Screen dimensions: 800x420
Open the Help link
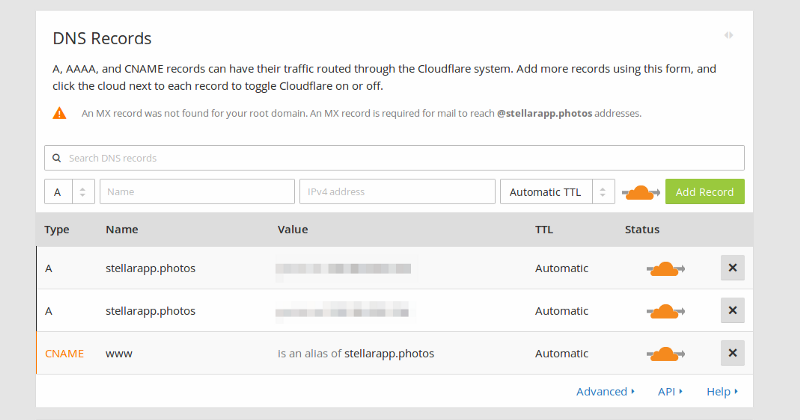coord(722,391)
